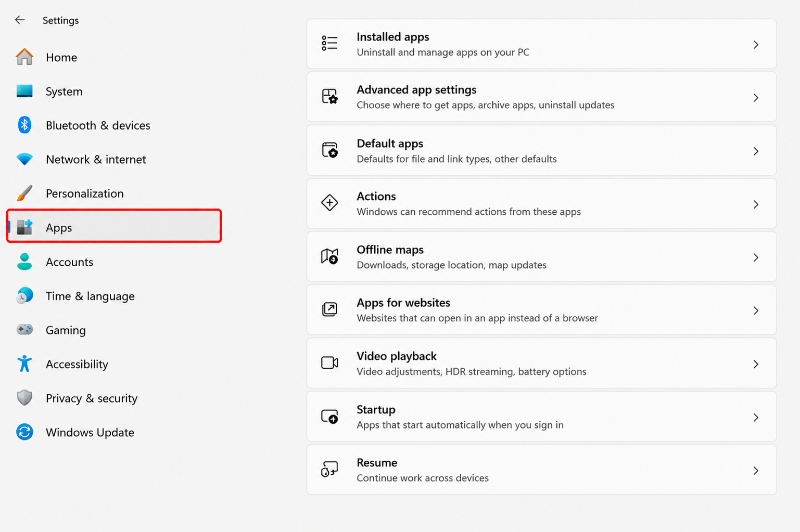The height and width of the screenshot is (532, 800).
Task: Click the System monitor icon
Action: tap(24, 91)
